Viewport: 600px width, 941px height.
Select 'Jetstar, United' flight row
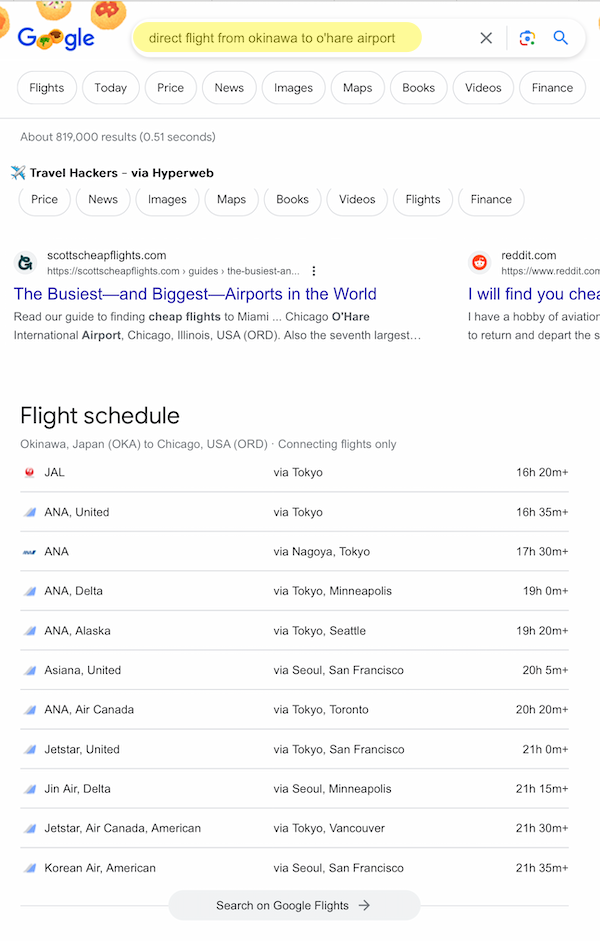(295, 749)
